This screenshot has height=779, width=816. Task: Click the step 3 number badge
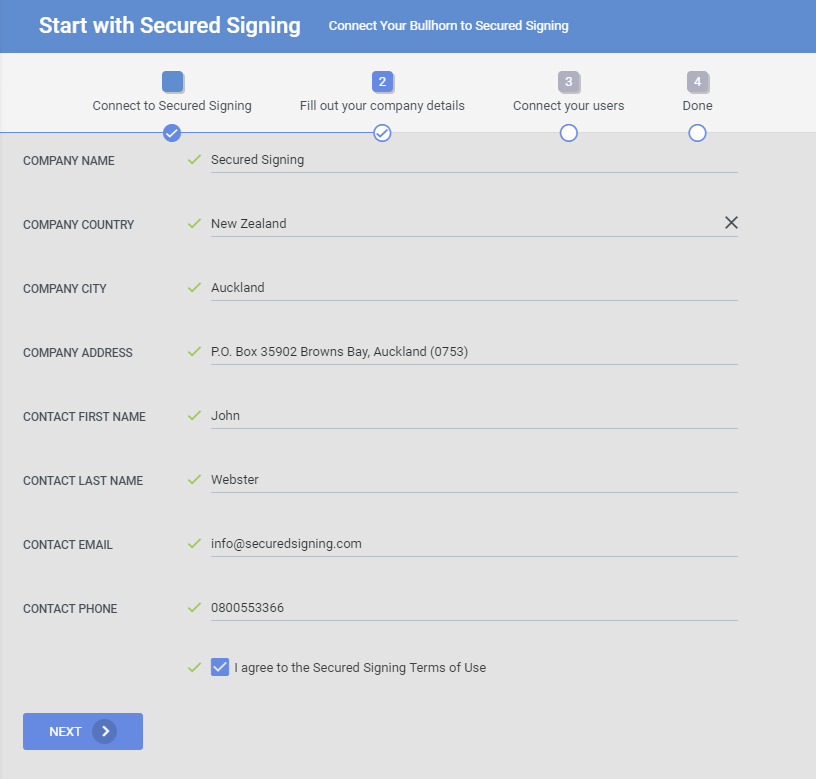tap(568, 82)
